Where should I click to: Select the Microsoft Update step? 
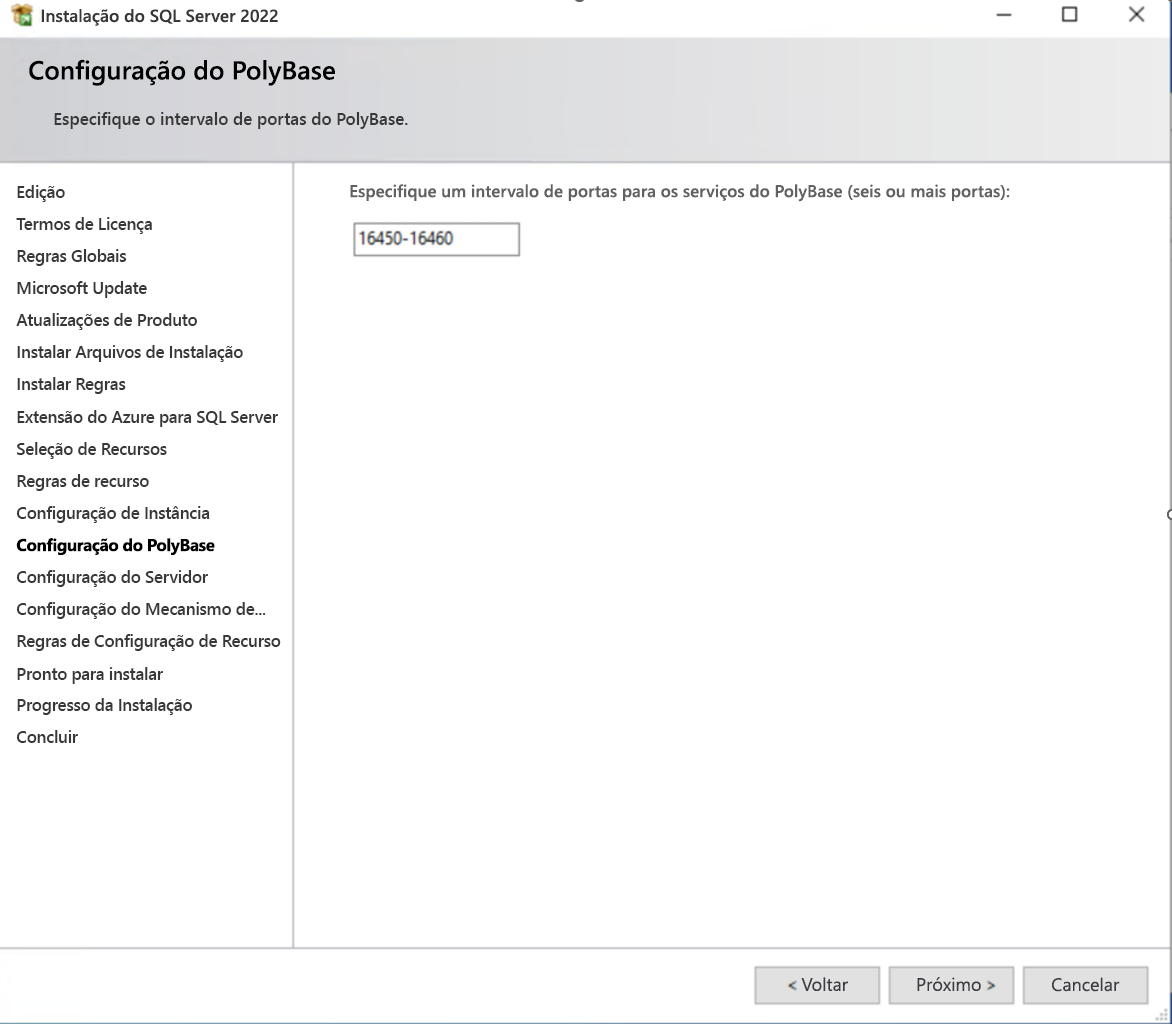coord(81,288)
